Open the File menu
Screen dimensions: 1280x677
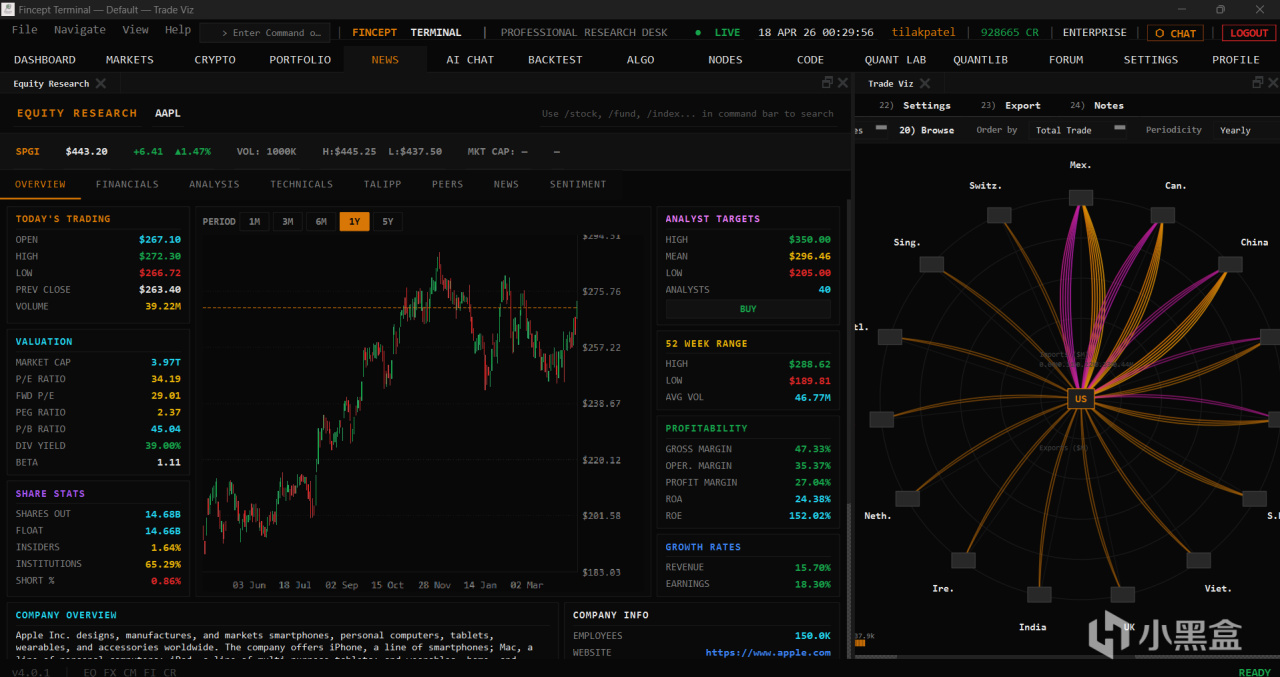click(x=24, y=30)
